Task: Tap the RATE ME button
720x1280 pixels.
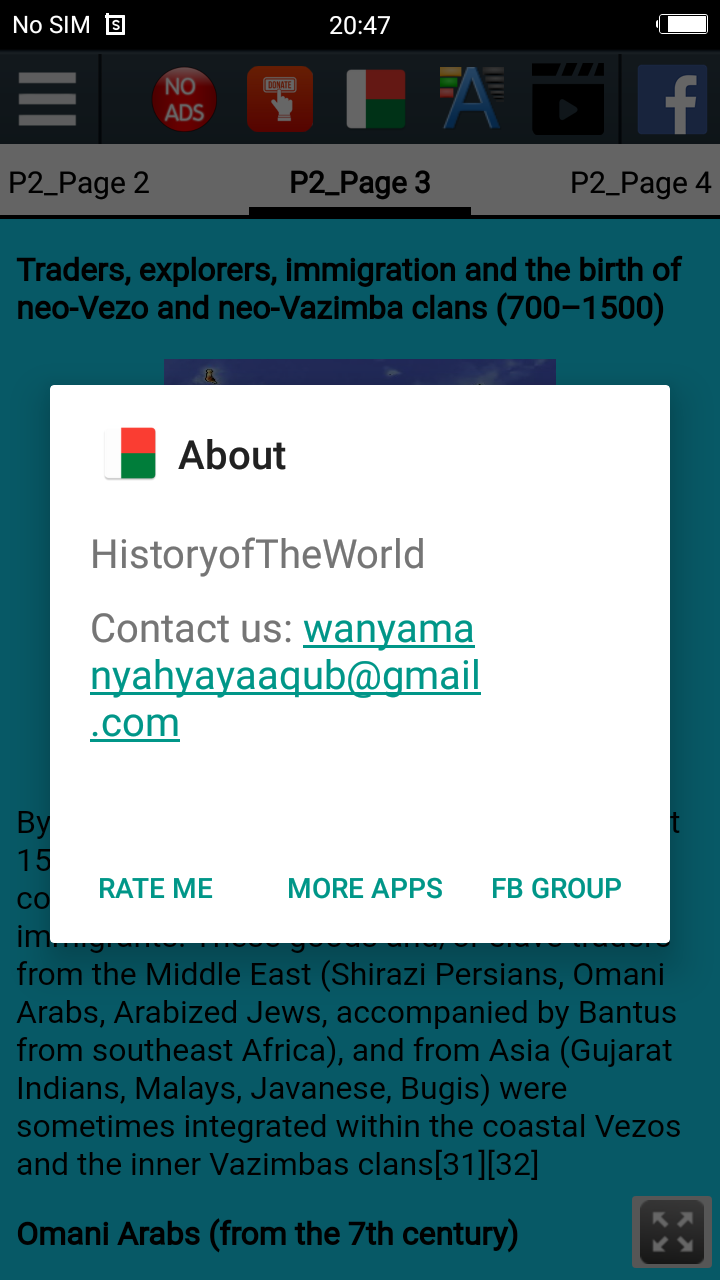Action: (156, 888)
